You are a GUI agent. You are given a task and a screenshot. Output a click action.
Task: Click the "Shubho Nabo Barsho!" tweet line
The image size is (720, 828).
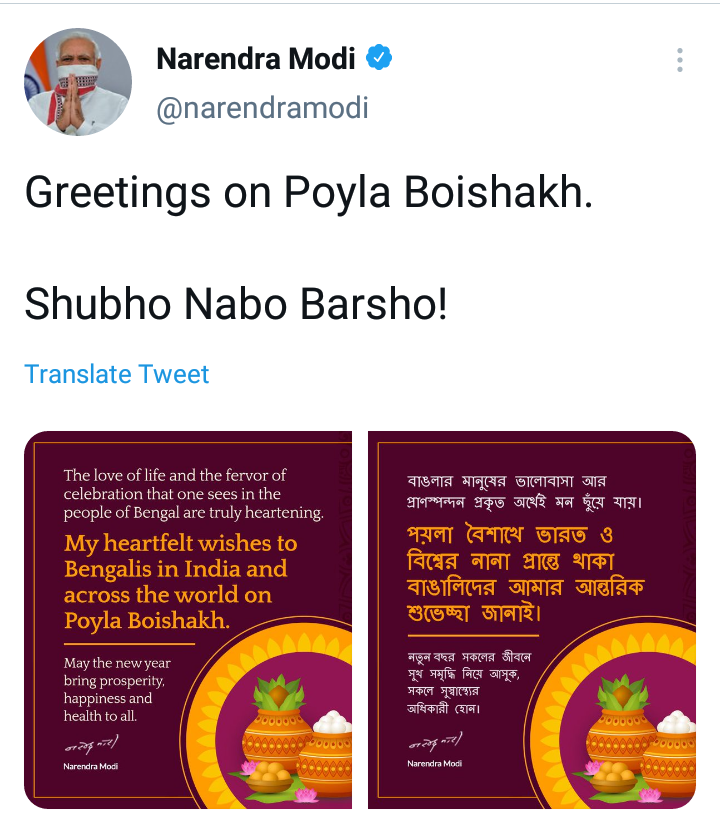(236, 304)
